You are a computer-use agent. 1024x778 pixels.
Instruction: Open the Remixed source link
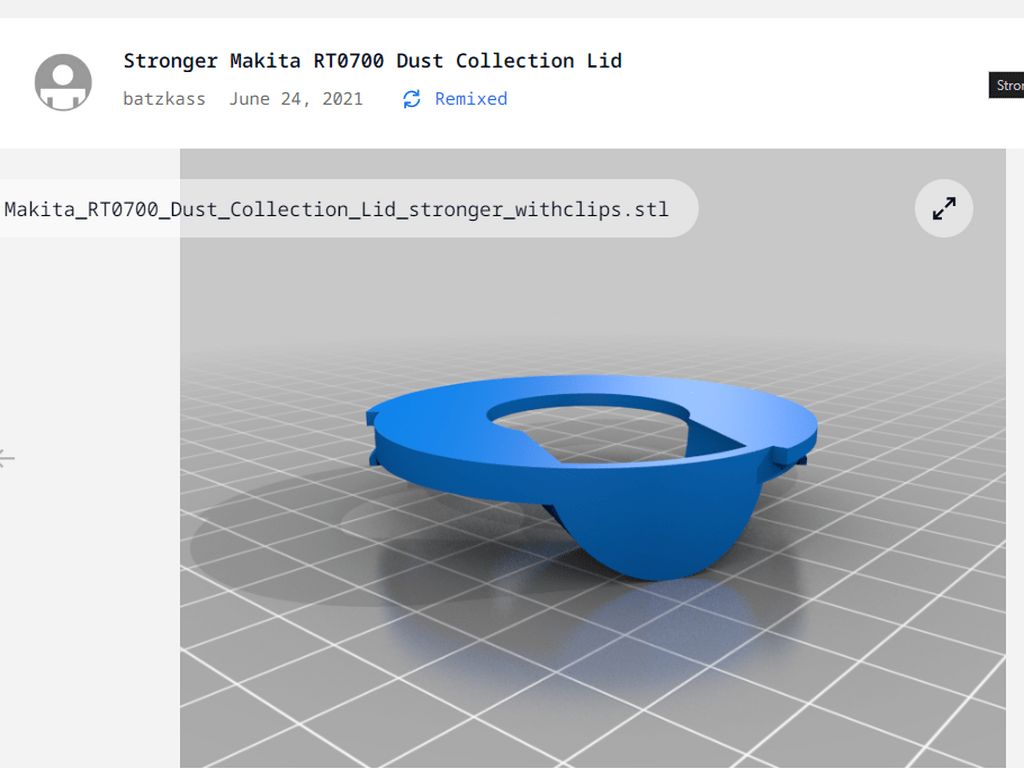click(x=471, y=99)
